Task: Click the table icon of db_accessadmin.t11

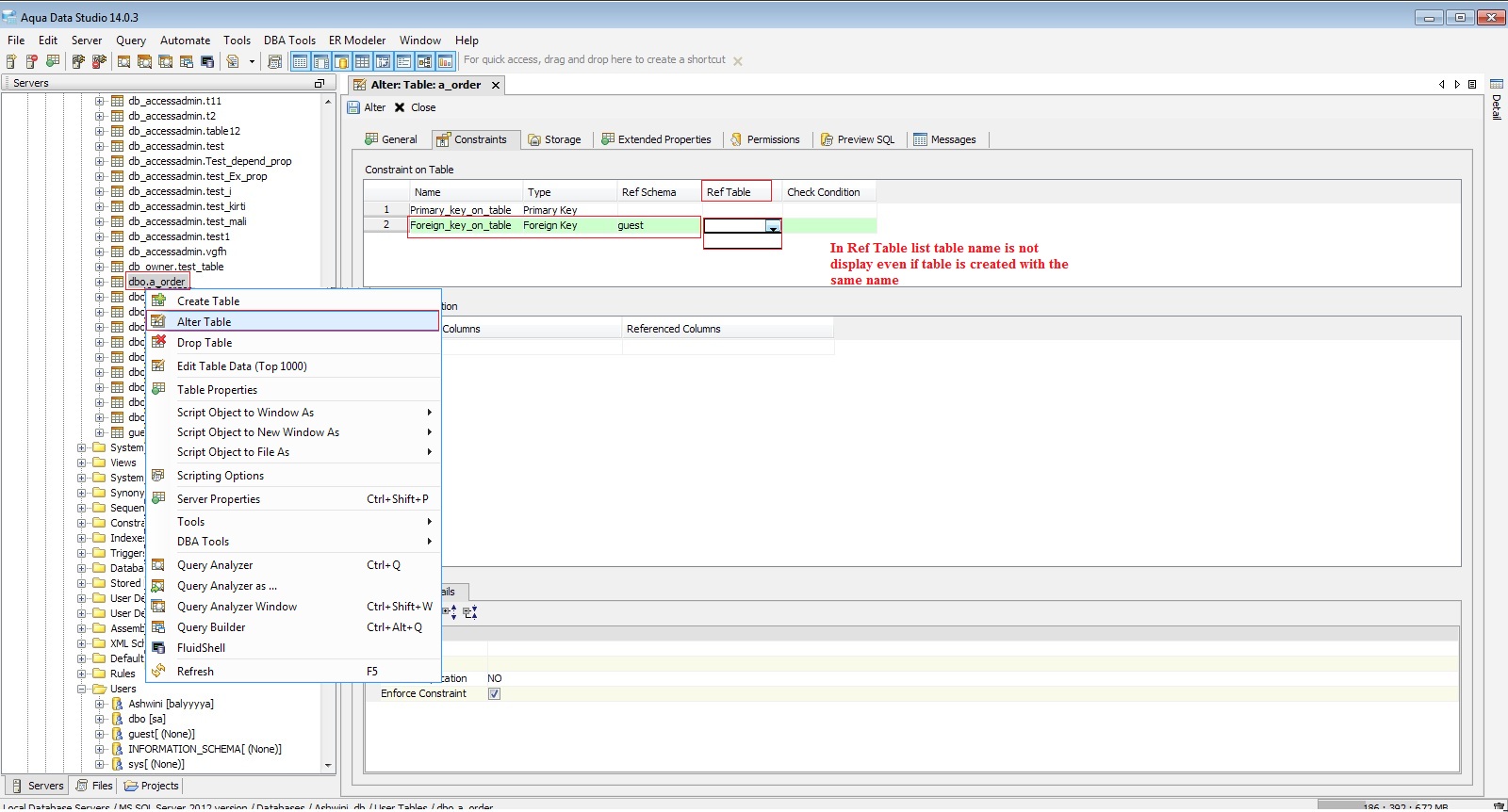Action: pos(118,101)
